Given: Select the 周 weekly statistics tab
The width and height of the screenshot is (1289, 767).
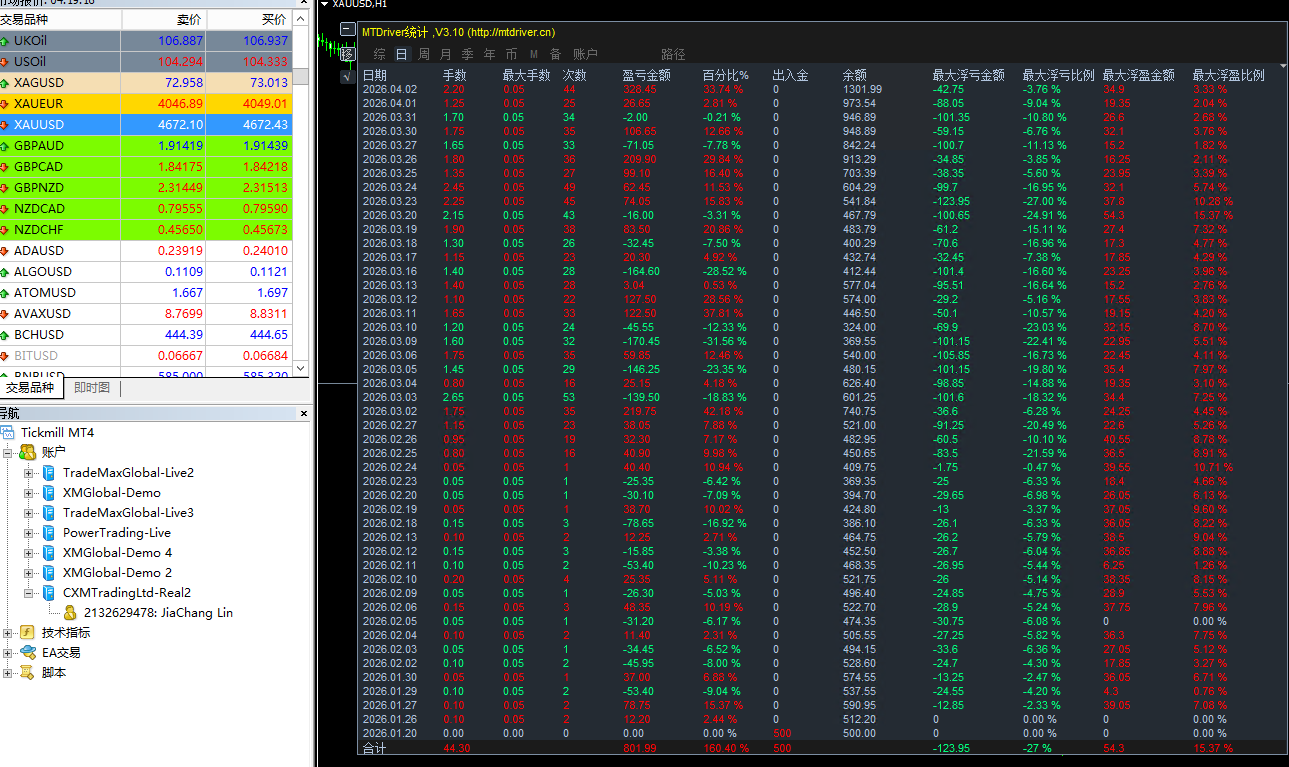Looking at the screenshot, I should (x=424, y=54).
